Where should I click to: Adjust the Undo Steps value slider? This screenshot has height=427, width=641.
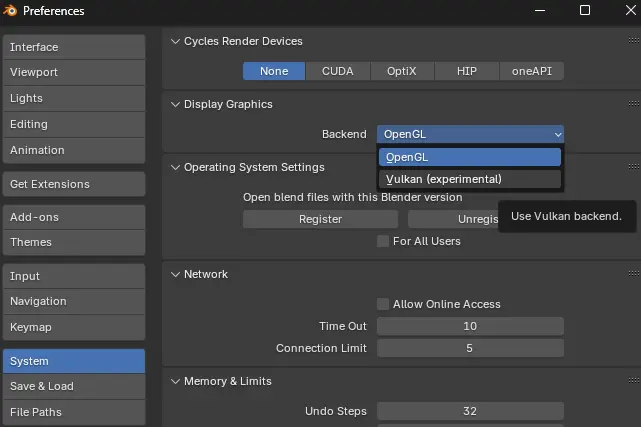(x=470, y=411)
